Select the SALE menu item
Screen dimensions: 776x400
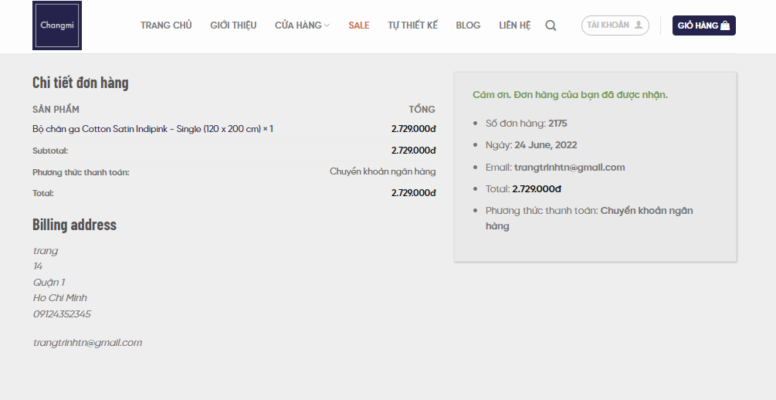(359, 25)
